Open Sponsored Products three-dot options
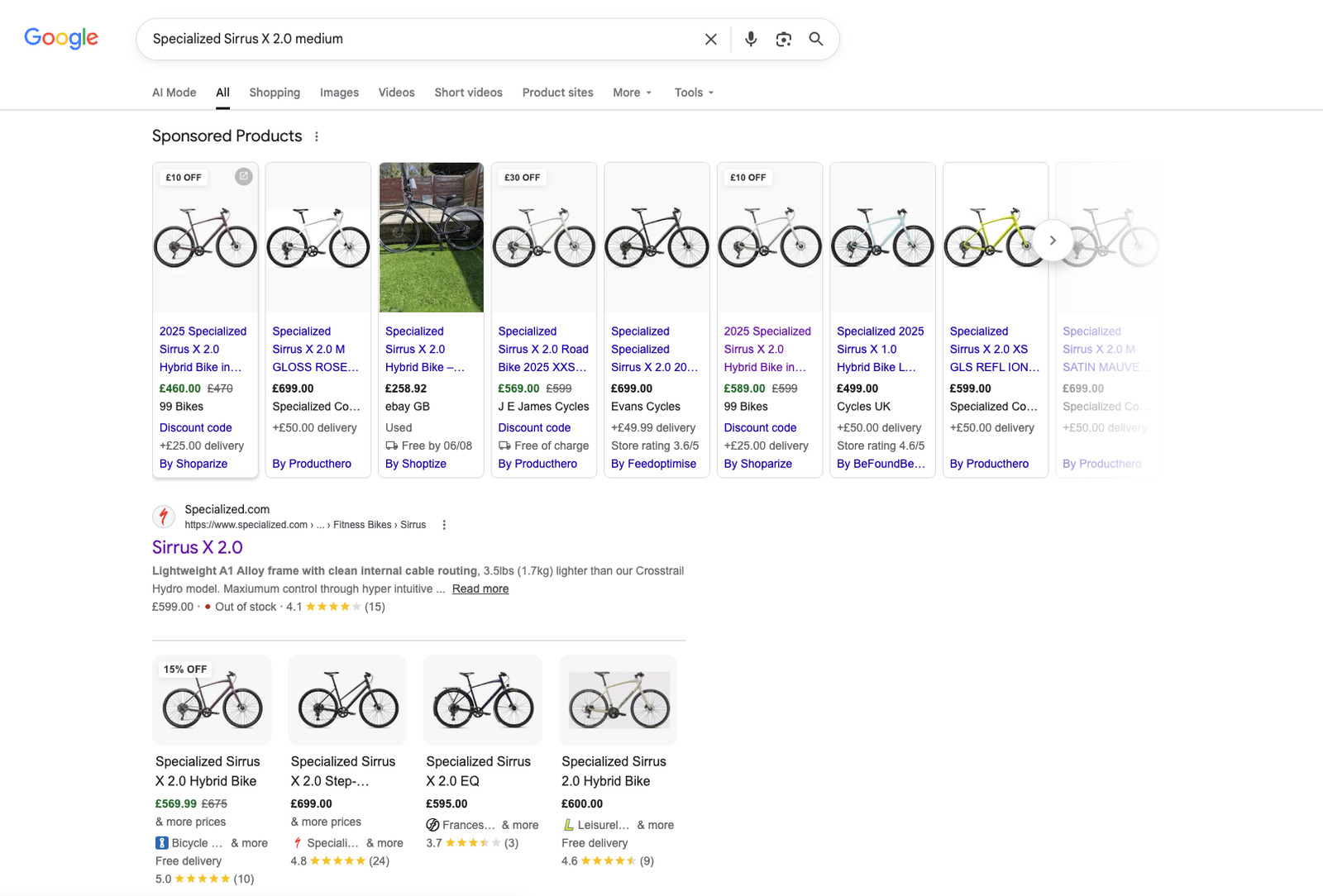This screenshot has width=1323, height=896. click(x=317, y=136)
